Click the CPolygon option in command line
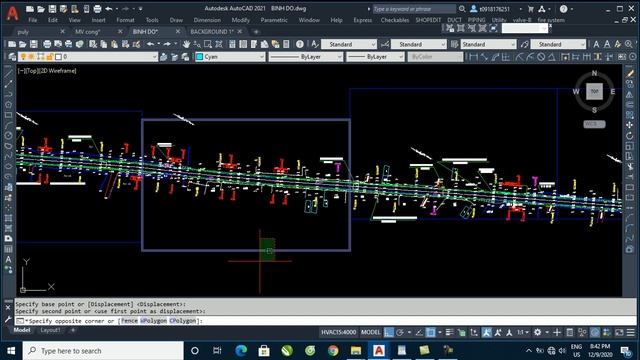Screen dimensions: 640x360 click(x=182, y=321)
